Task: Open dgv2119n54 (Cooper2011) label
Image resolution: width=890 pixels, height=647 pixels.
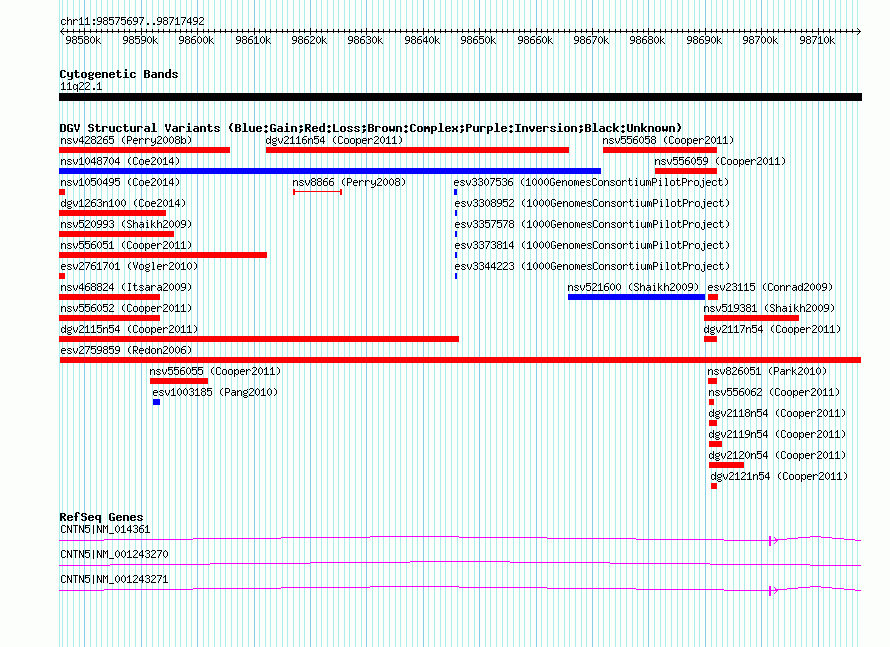Action: (x=777, y=434)
